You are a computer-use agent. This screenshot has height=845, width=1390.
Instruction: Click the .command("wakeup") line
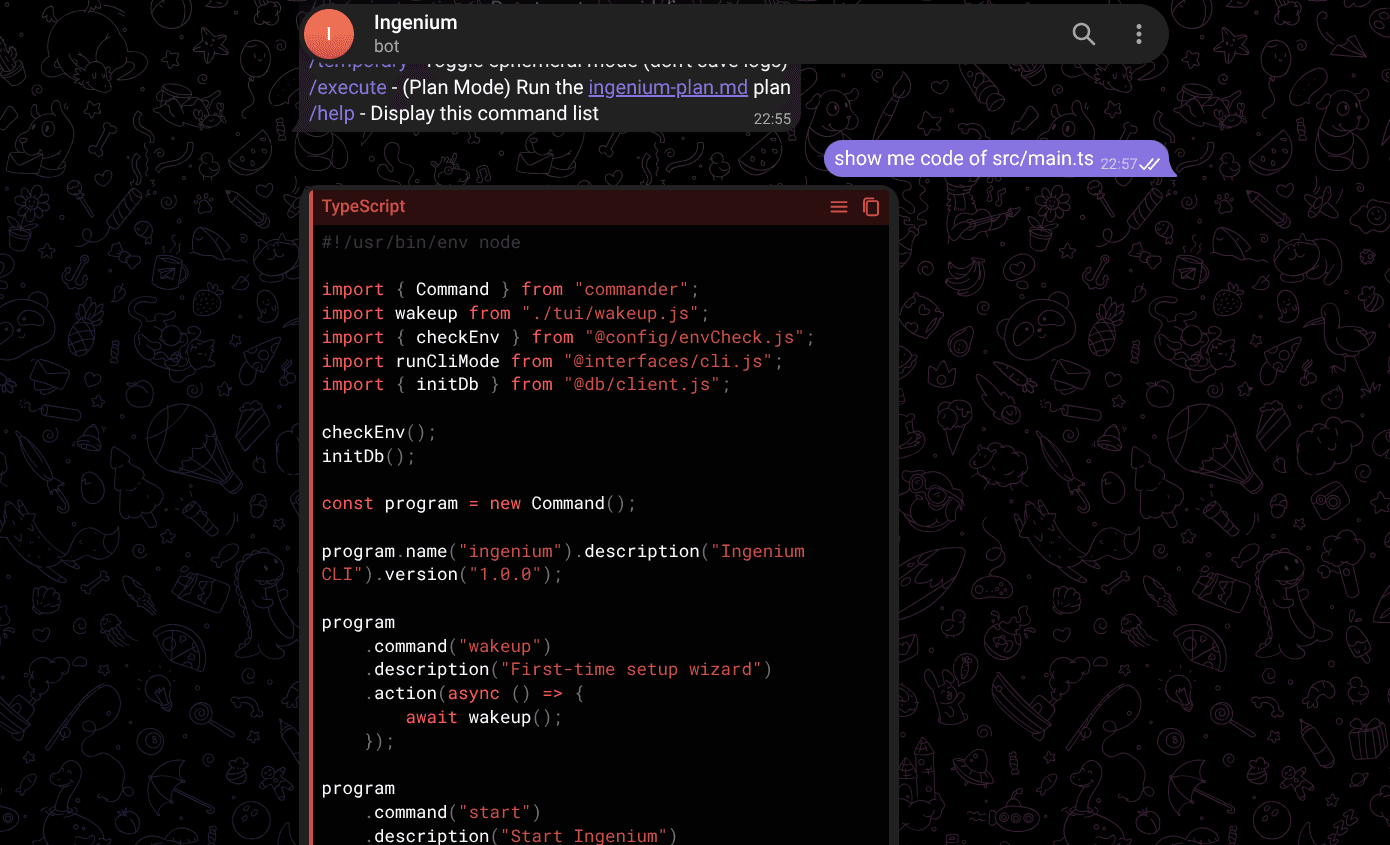458,646
